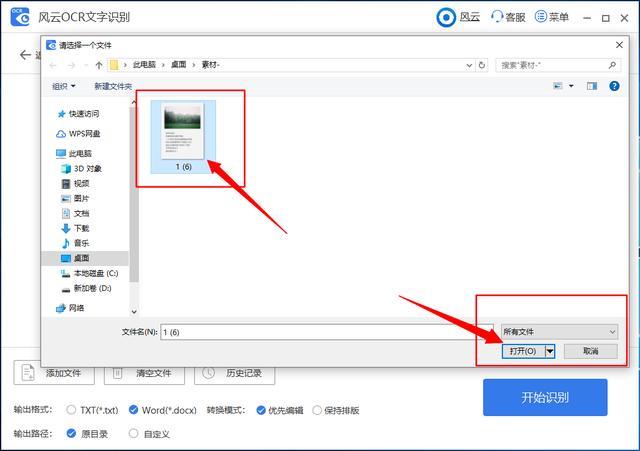
Task: Select 网络 in the sidebar
Action: click(70, 308)
